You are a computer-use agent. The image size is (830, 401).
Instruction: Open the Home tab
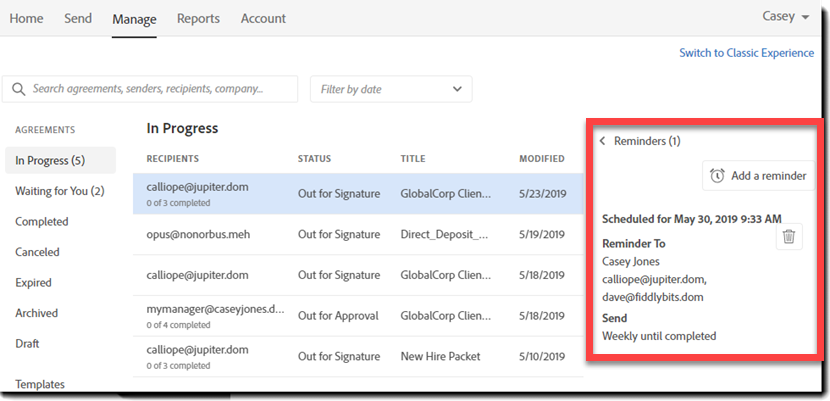tap(26, 18)
